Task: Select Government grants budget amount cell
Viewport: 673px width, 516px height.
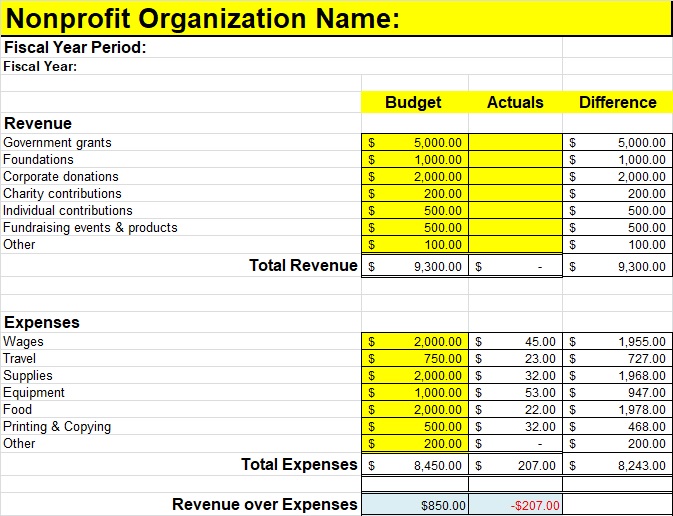Action: point(413,143)
